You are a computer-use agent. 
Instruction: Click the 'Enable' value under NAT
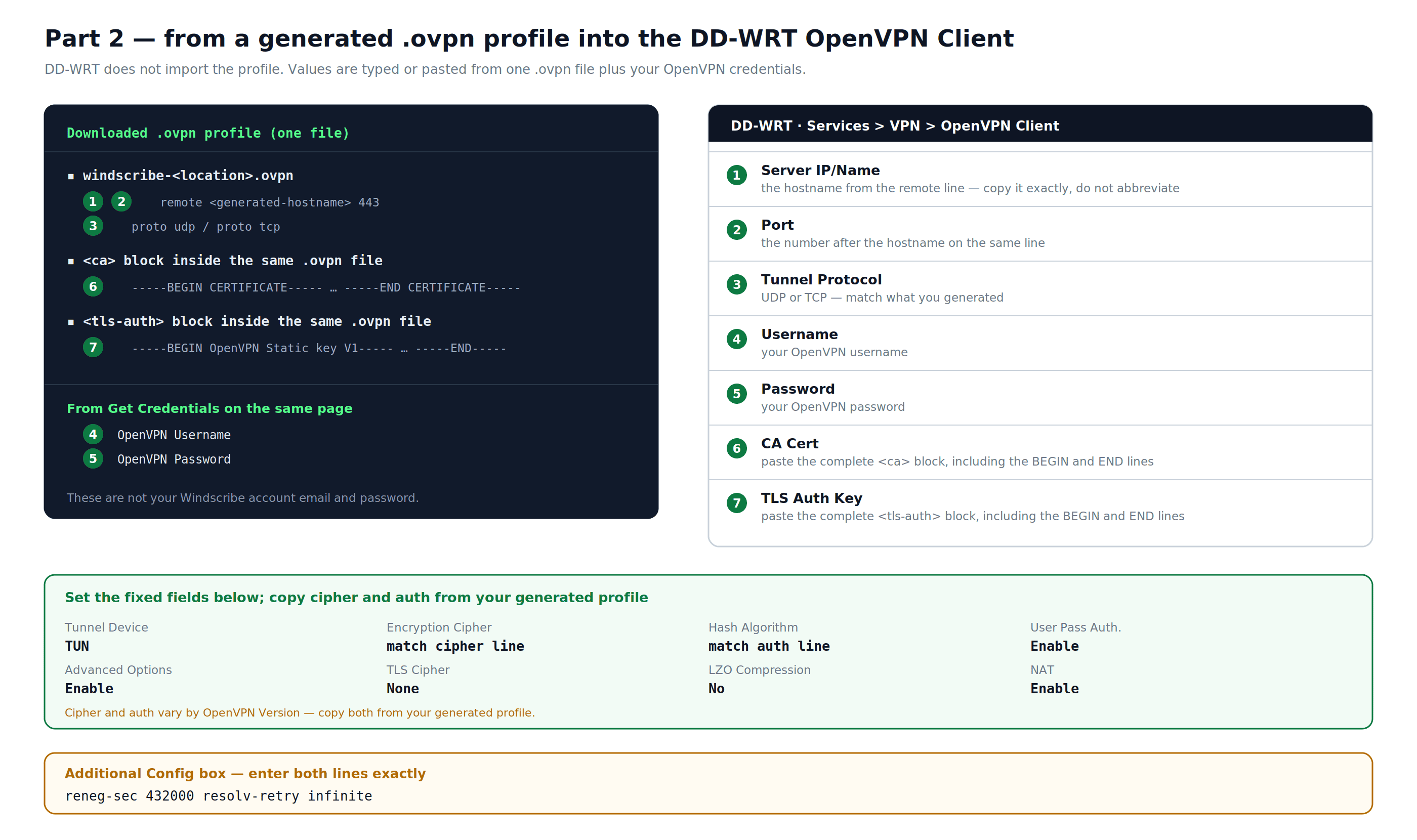tap(1054, 688)
